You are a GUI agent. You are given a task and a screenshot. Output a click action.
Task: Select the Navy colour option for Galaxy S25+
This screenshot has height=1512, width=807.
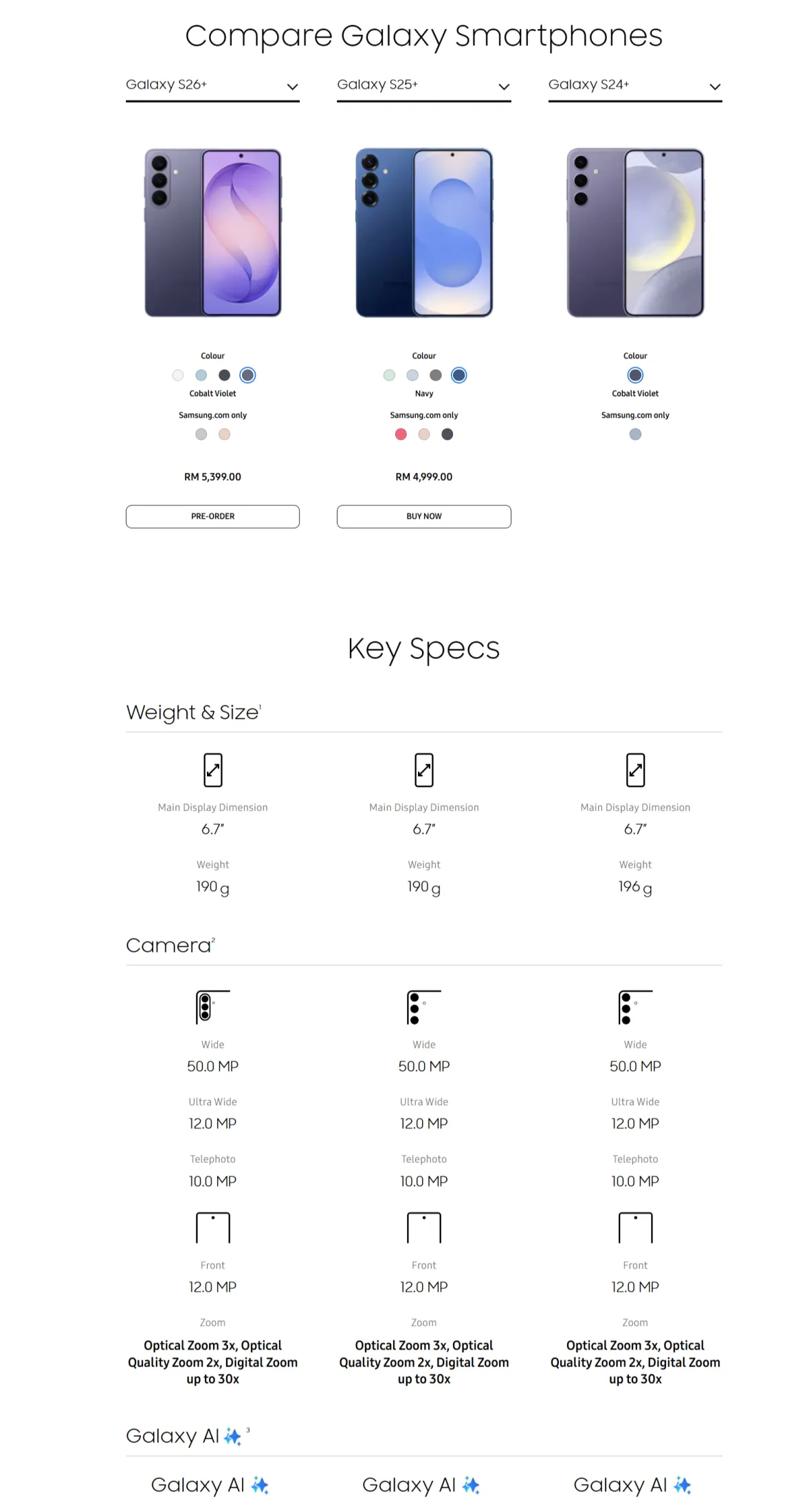(x=458, y=375)
